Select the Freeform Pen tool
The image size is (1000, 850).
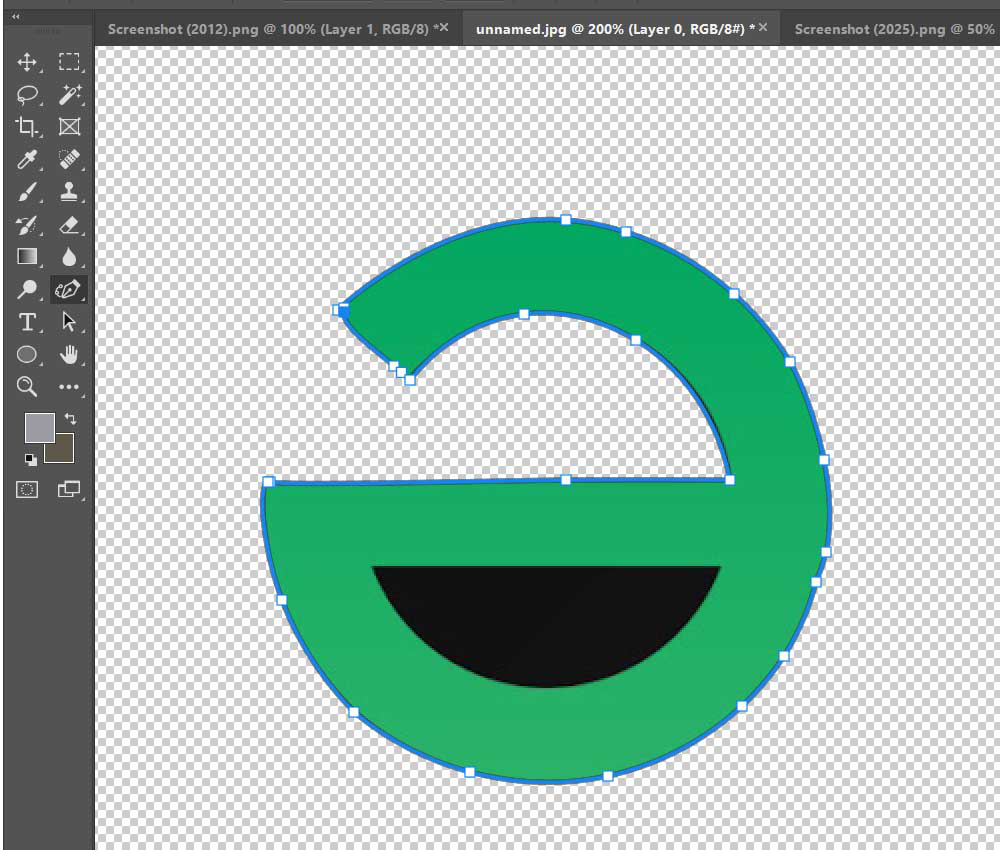click(x=68, y=289)
